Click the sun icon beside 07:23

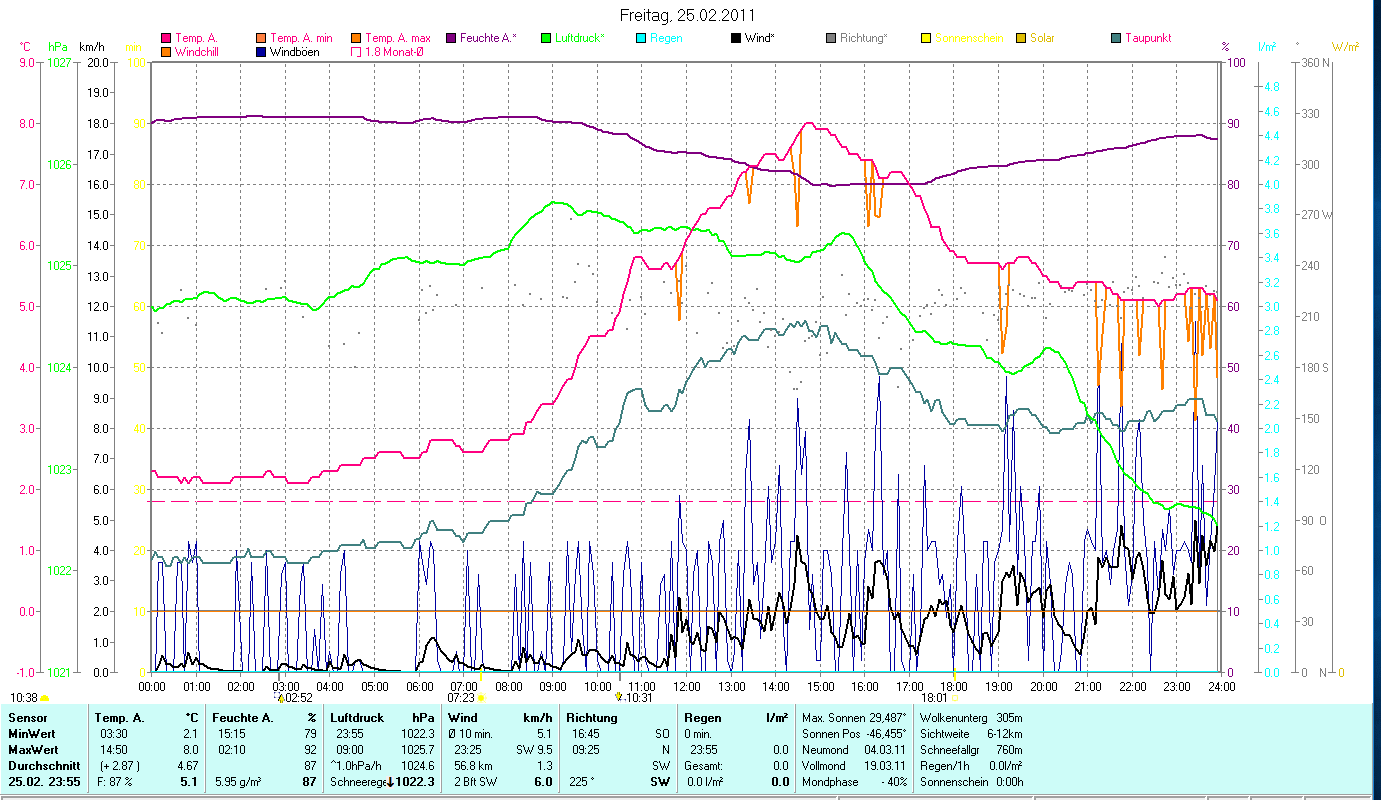[481, 697]
